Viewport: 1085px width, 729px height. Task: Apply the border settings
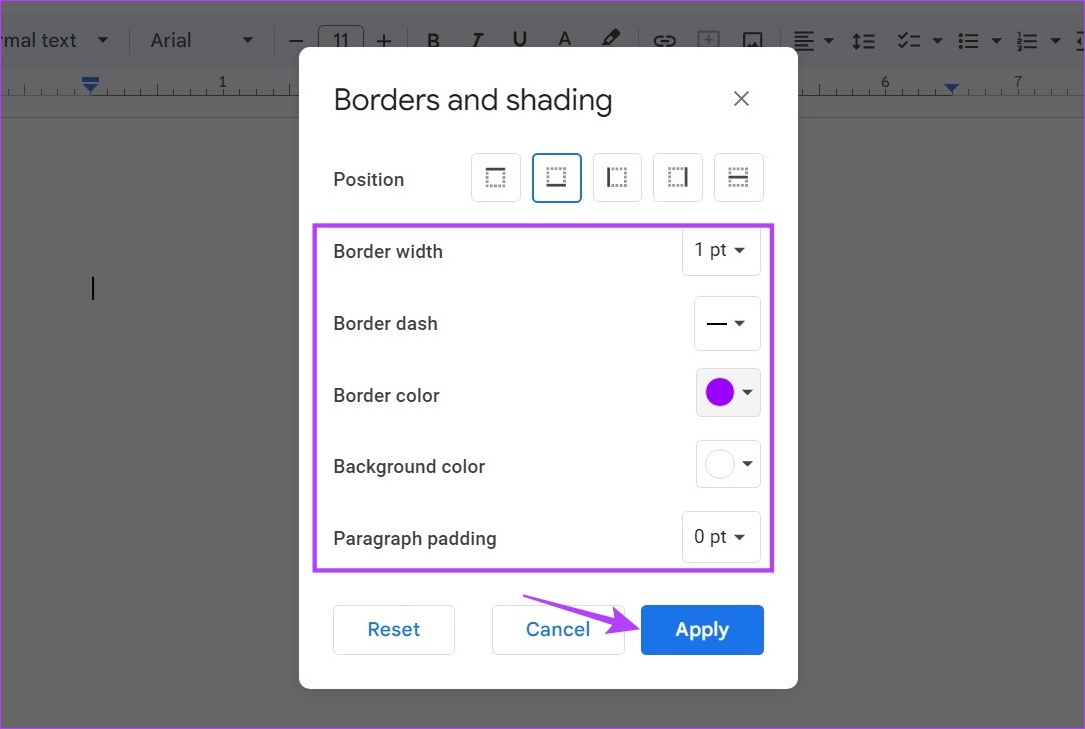[702, 629]
